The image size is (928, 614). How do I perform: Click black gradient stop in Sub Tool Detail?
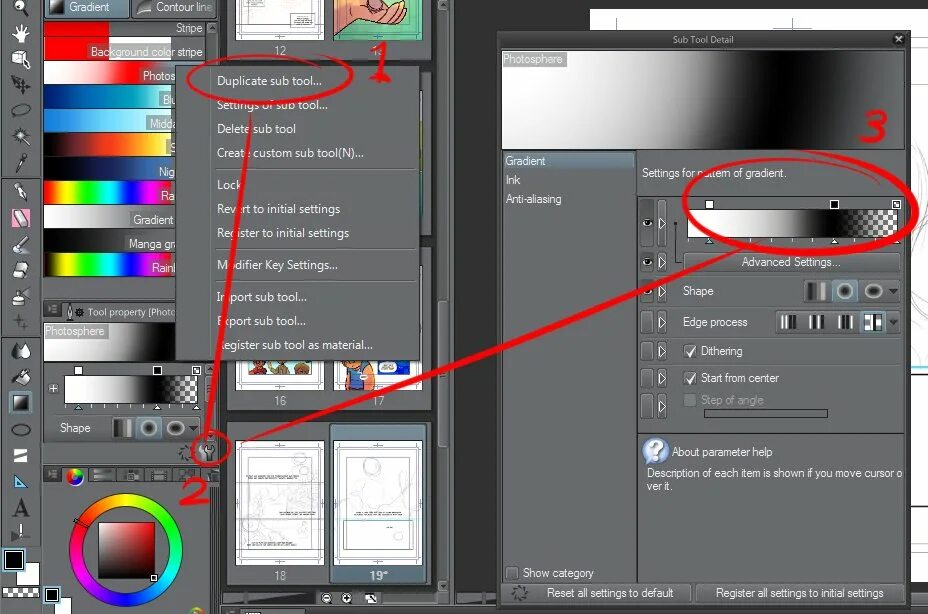point(834,204)
